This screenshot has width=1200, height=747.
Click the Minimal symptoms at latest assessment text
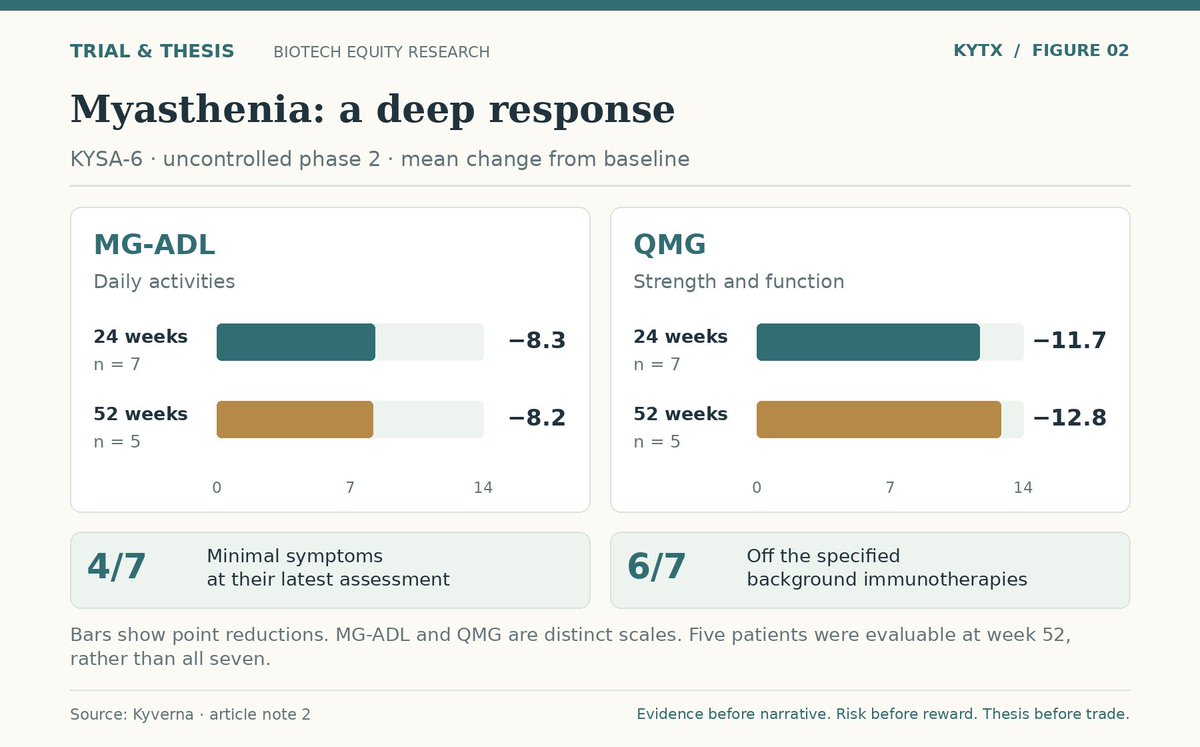point(328,568)
